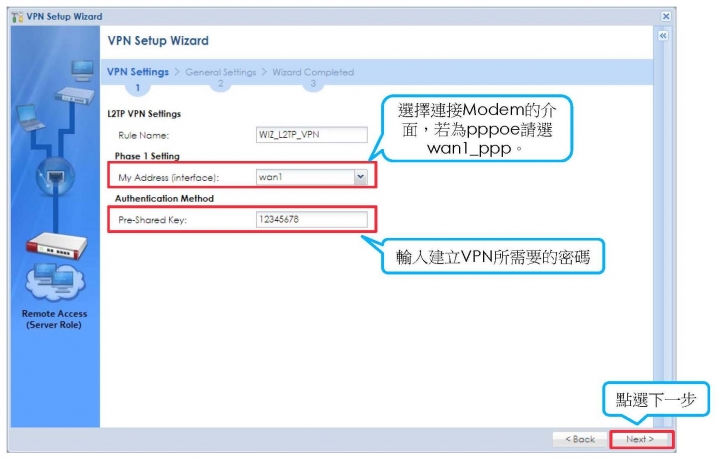Click the red ZyWALL gateway device icon
Screen dimensions: 720x459
click(56, 246)
